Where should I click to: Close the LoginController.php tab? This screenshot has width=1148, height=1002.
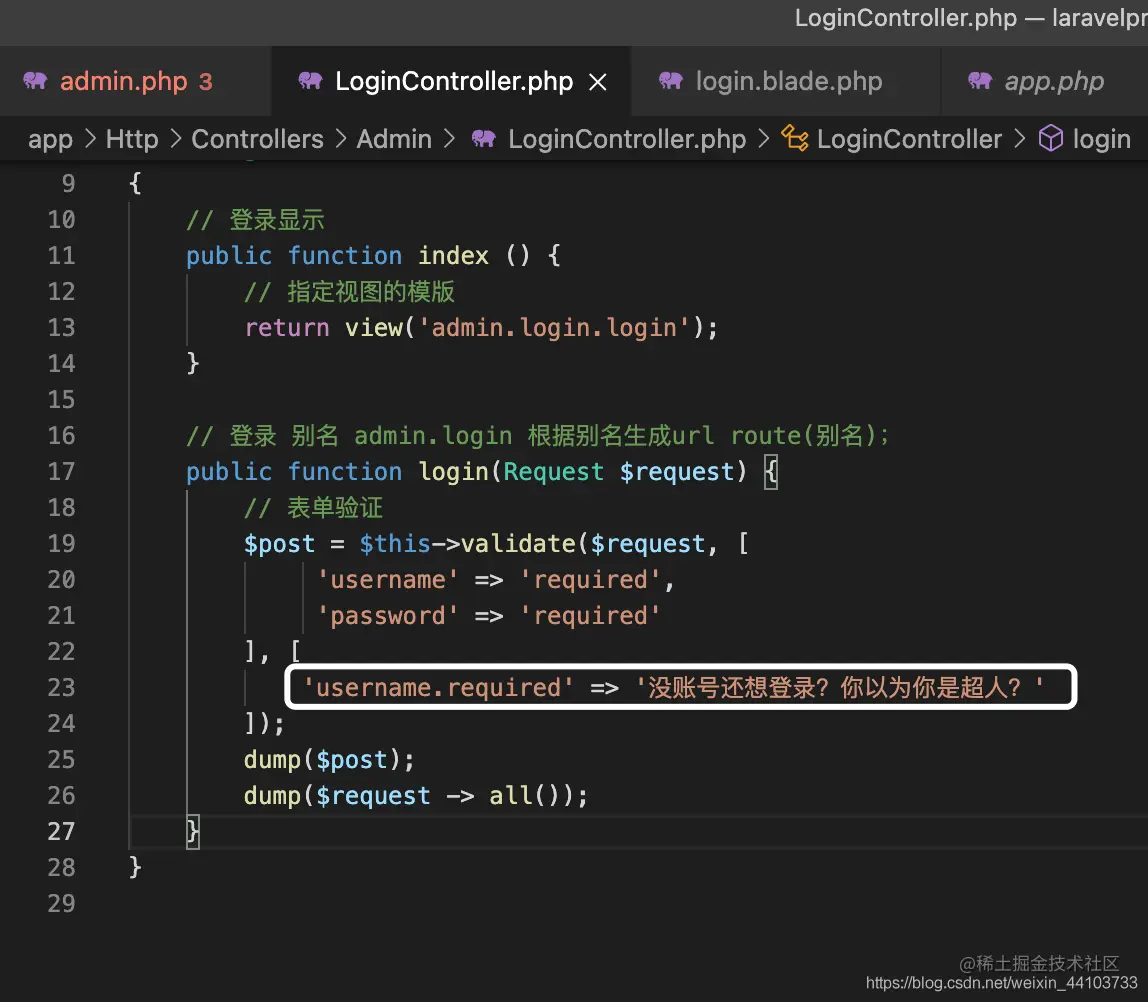click(x=598, y=82)
